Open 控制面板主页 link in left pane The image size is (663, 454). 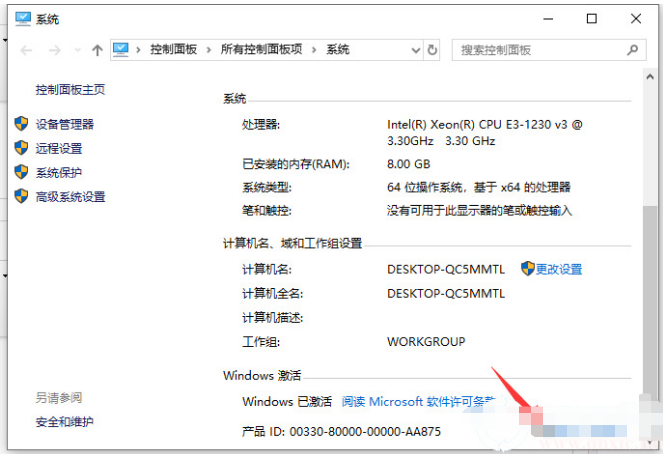coord(70,90)
